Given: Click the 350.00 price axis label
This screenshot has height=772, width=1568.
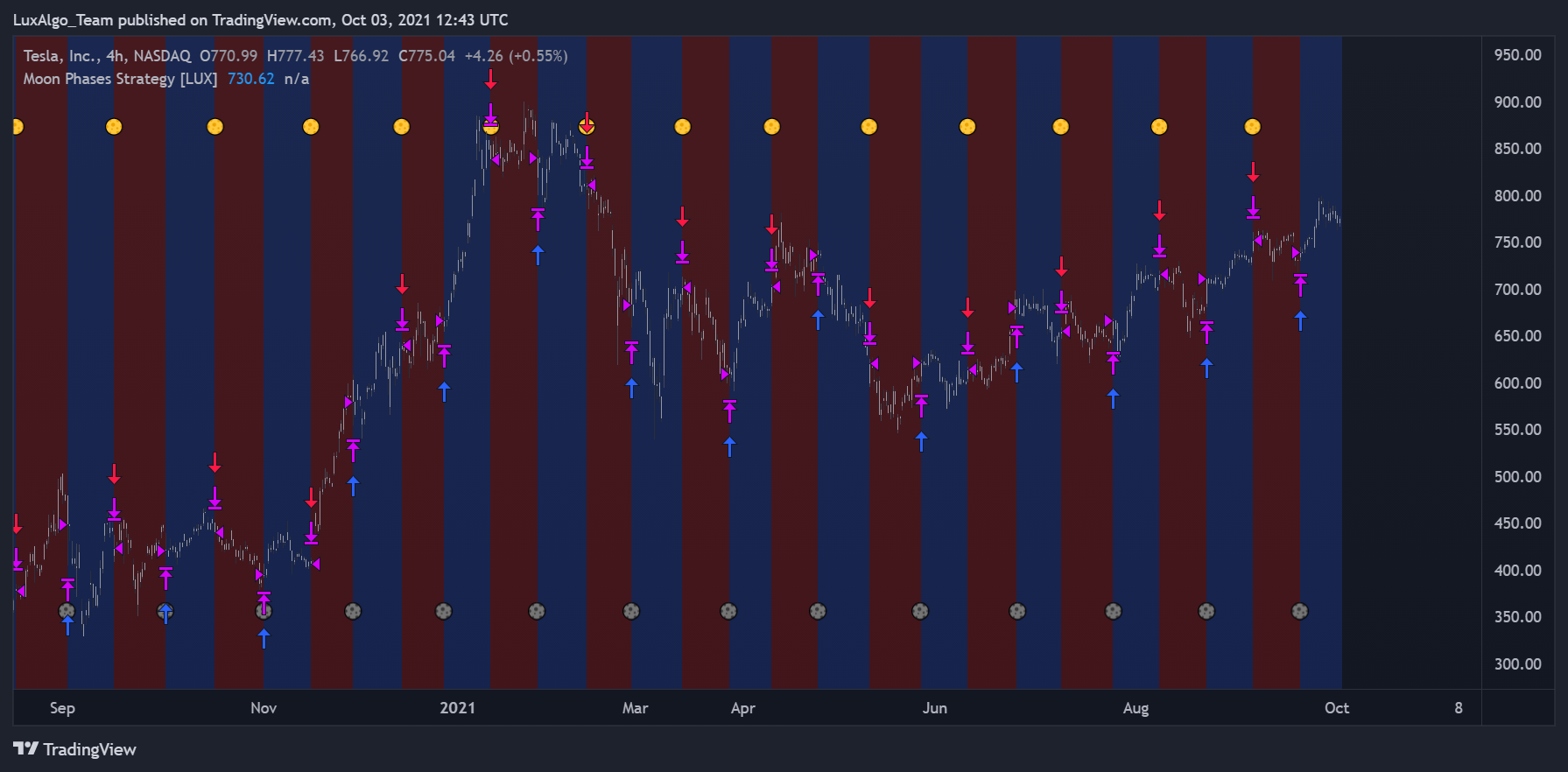Looking at the screenshot, I should point(1517,617).
